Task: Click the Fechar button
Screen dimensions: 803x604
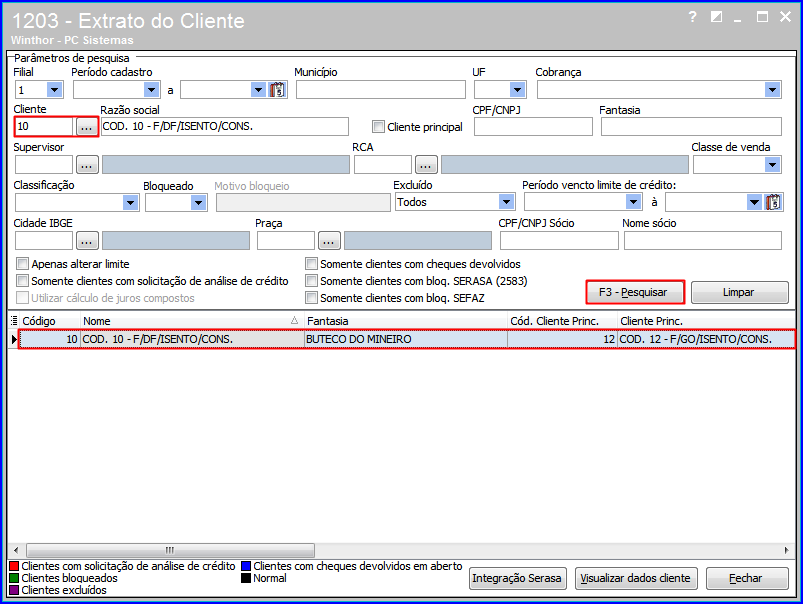Action: (x=747, y=578)
